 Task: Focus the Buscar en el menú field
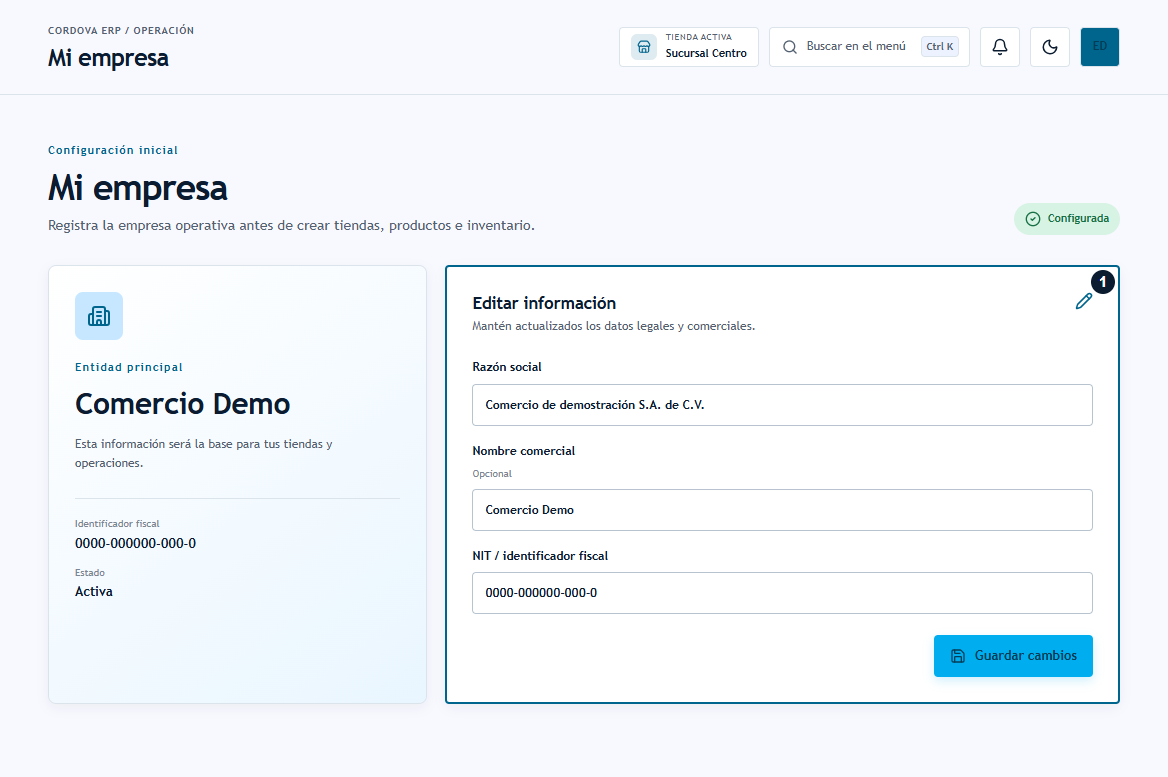tap(869, 47)
